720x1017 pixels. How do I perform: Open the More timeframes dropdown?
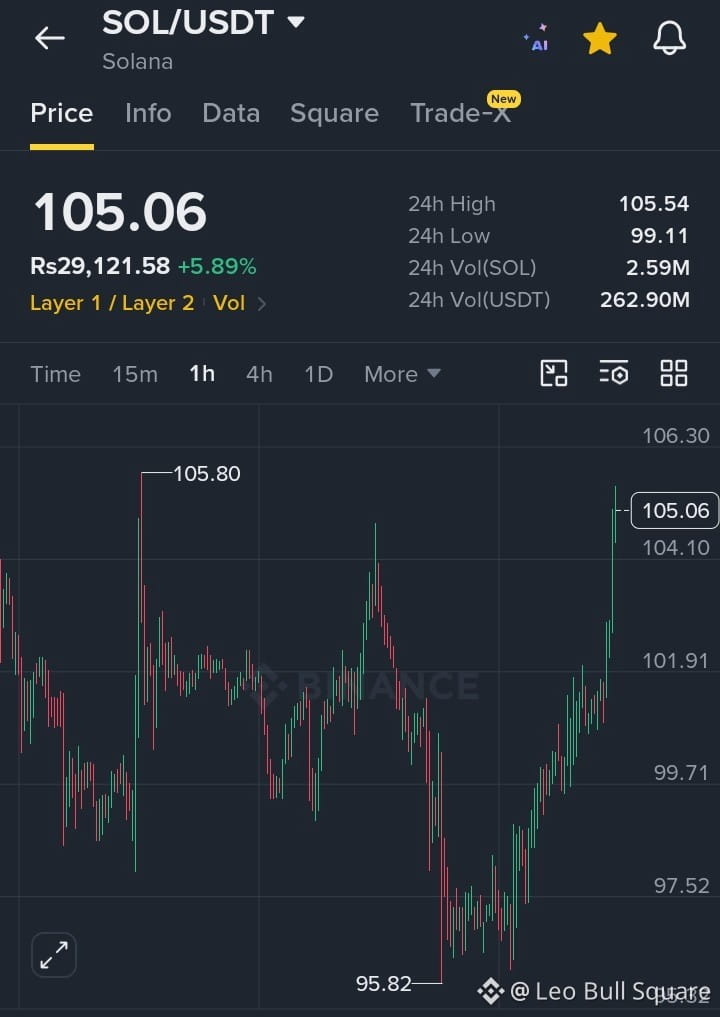[x=402, y=374]
